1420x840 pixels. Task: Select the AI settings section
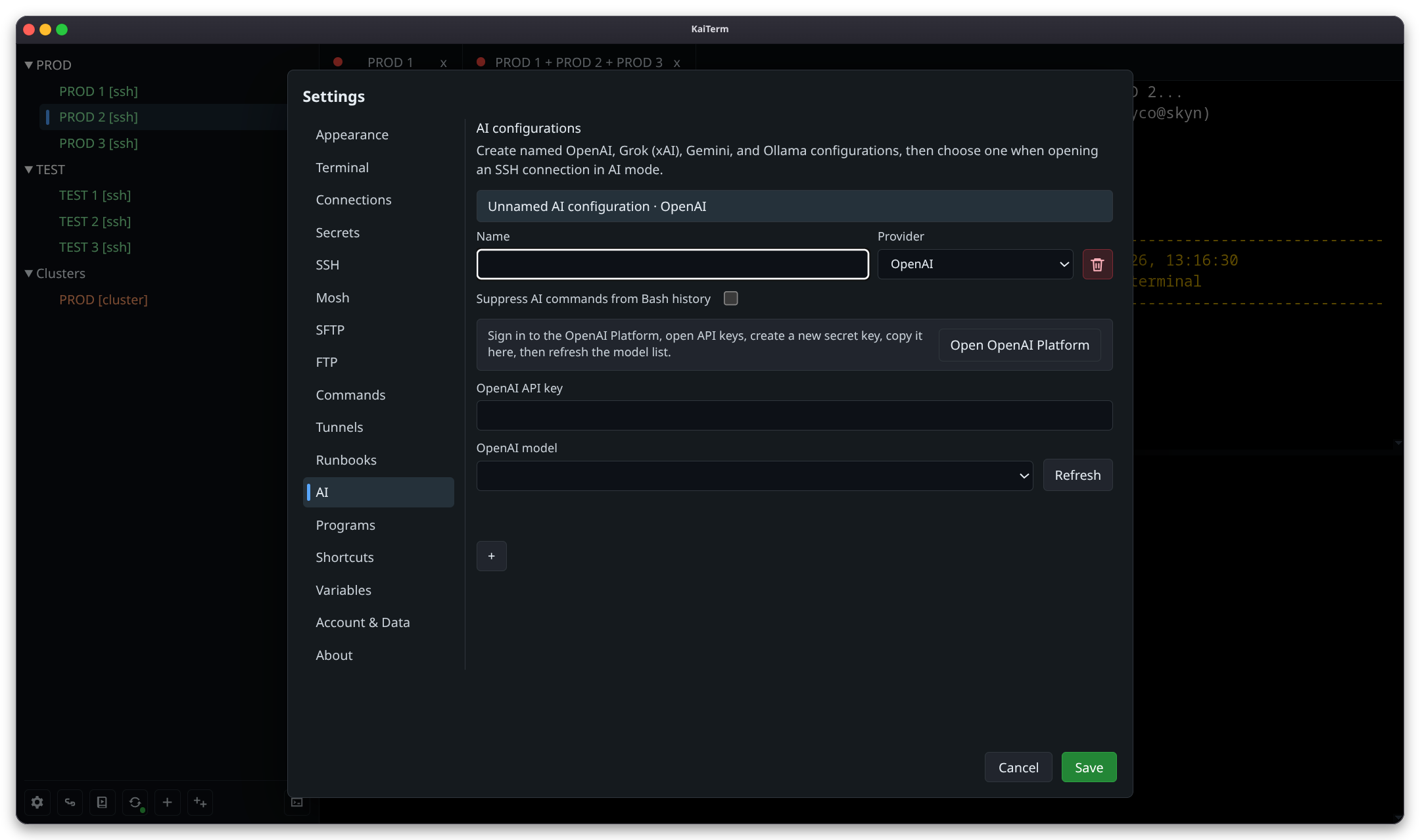(x=378, y=492)
